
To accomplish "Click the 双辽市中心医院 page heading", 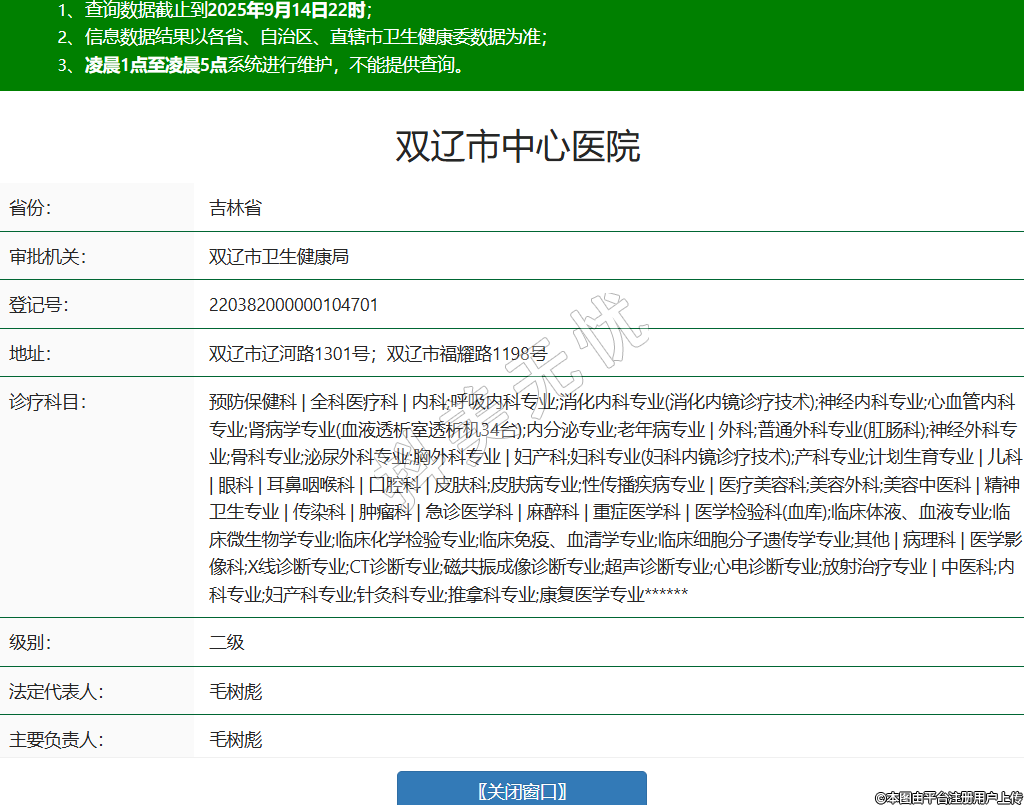I will [517, 147].
